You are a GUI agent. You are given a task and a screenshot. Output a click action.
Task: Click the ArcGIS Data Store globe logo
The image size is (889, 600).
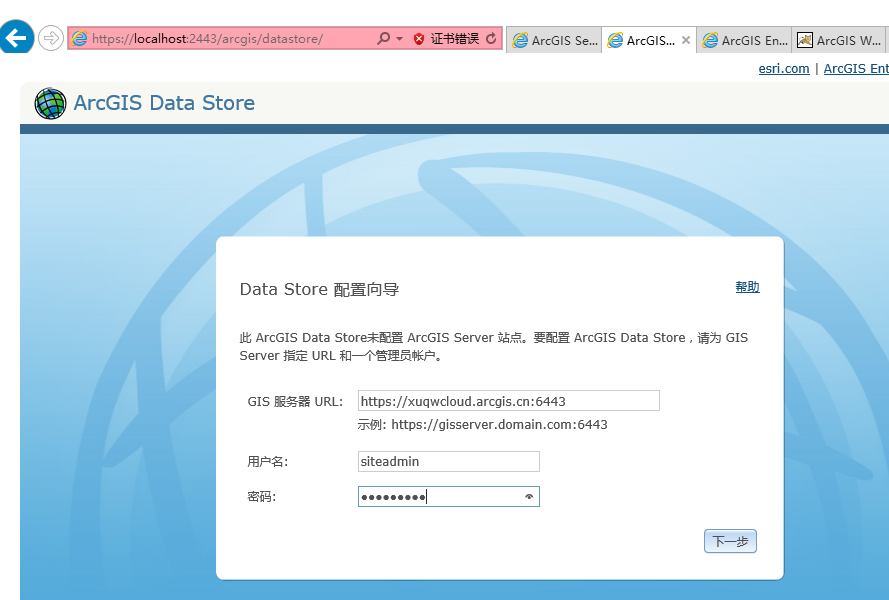(x=50, y=103)
